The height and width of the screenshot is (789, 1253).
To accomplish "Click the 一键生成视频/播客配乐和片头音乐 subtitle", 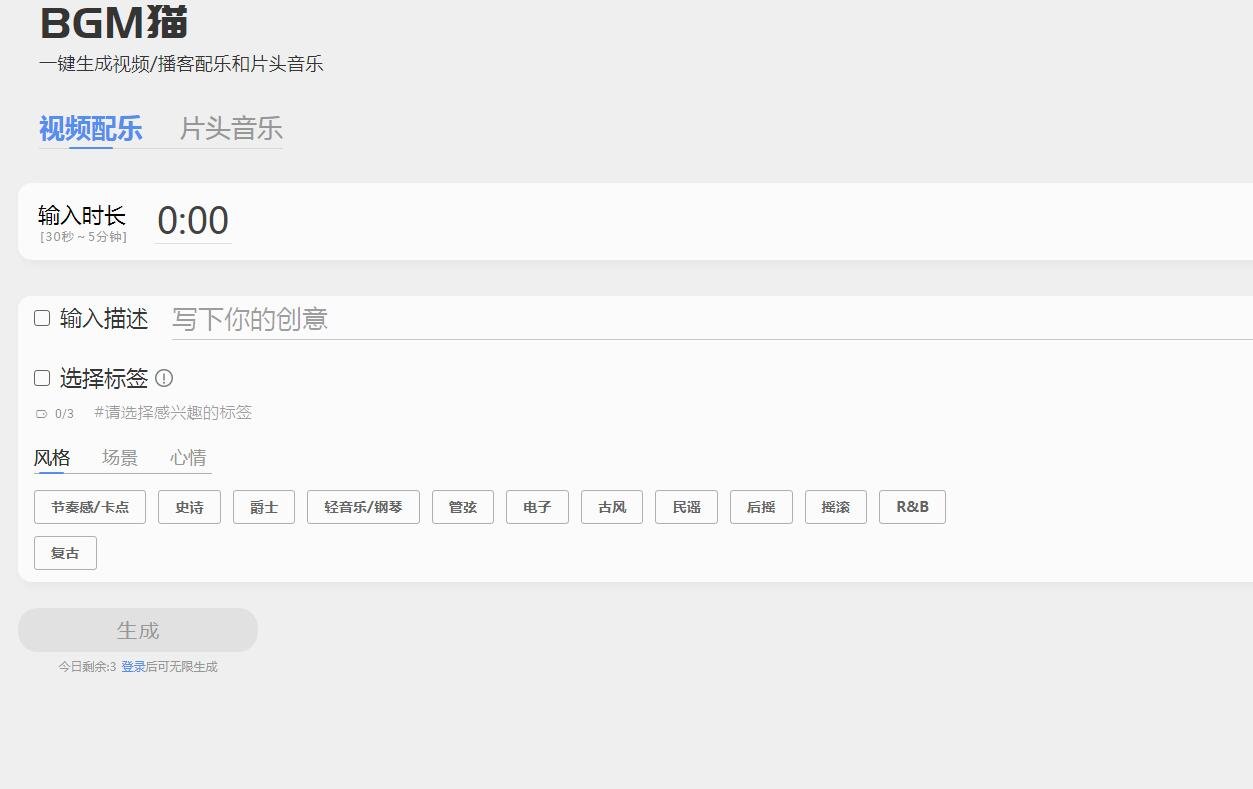I will (x=181, y=64).
